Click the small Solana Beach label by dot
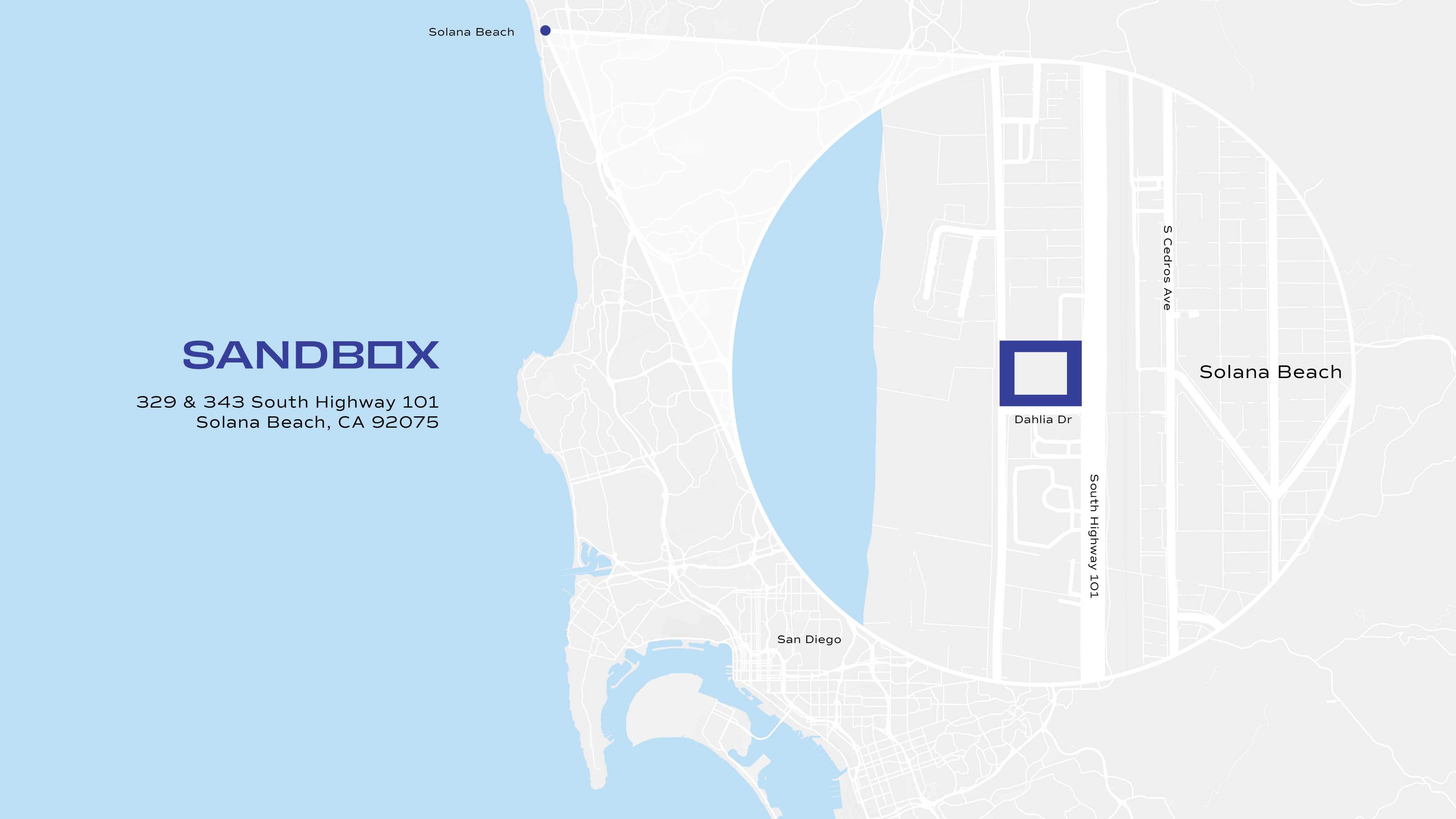This screenshot has width=1456, height=819. 471,32
